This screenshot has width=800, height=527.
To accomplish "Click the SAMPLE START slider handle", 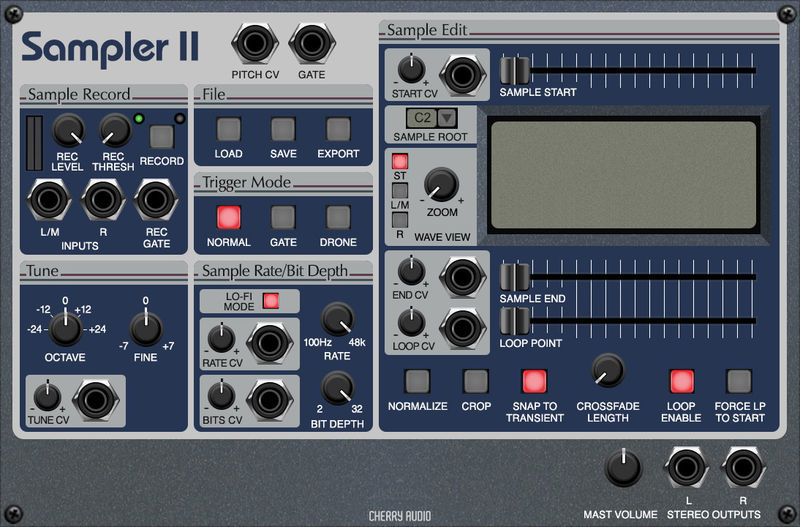I will (x=514, y=71).
